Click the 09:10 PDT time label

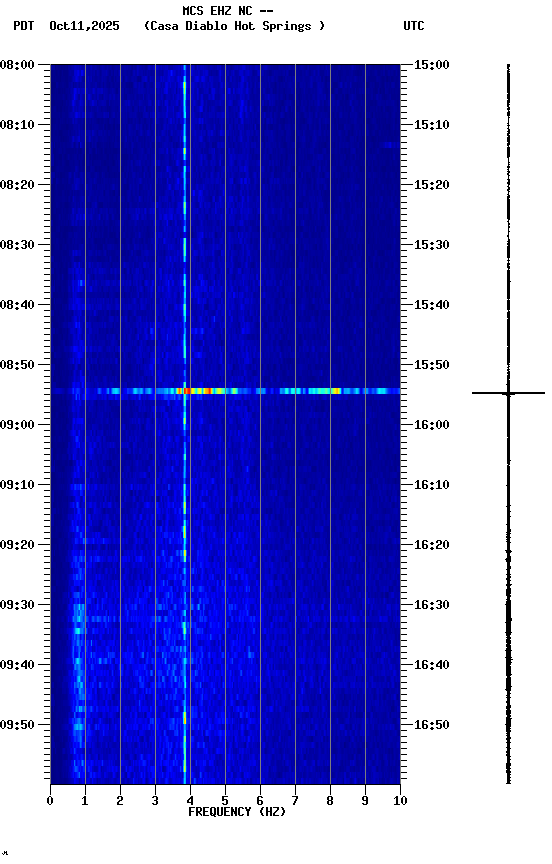click(17, 485)
